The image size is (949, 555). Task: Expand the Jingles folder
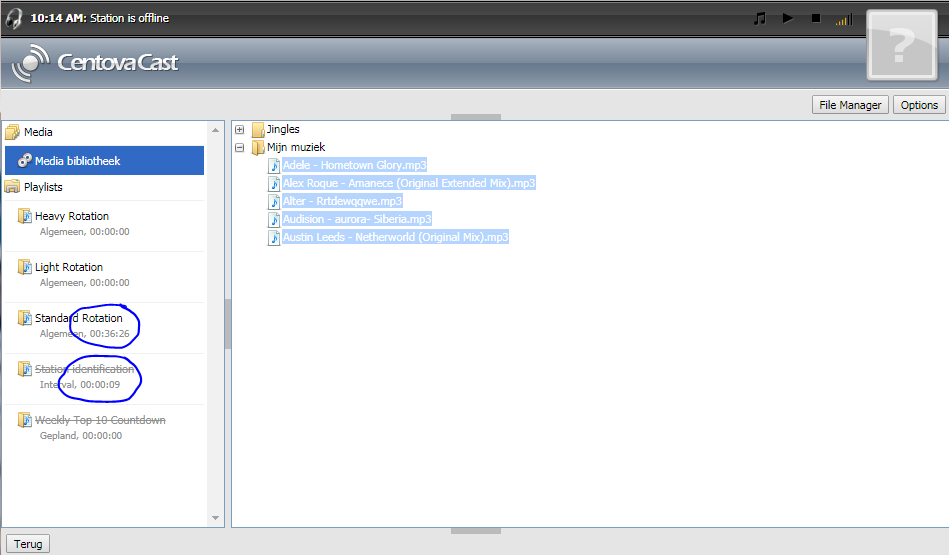pyautogui.click(x=240, y=130)
